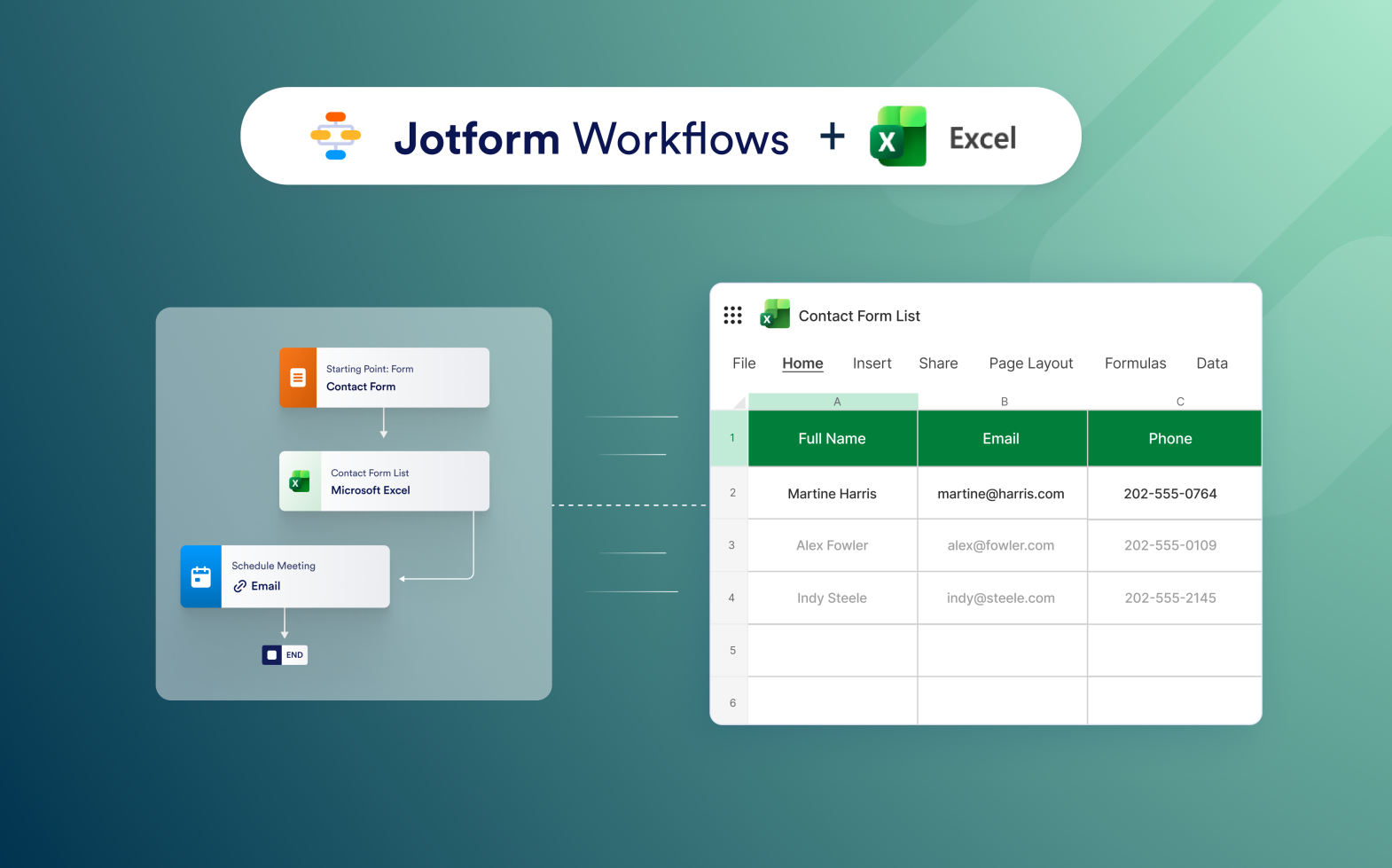Click the large Excel logo in banner
This screenshot has width=1392, height=868.
tap(898, 137)
